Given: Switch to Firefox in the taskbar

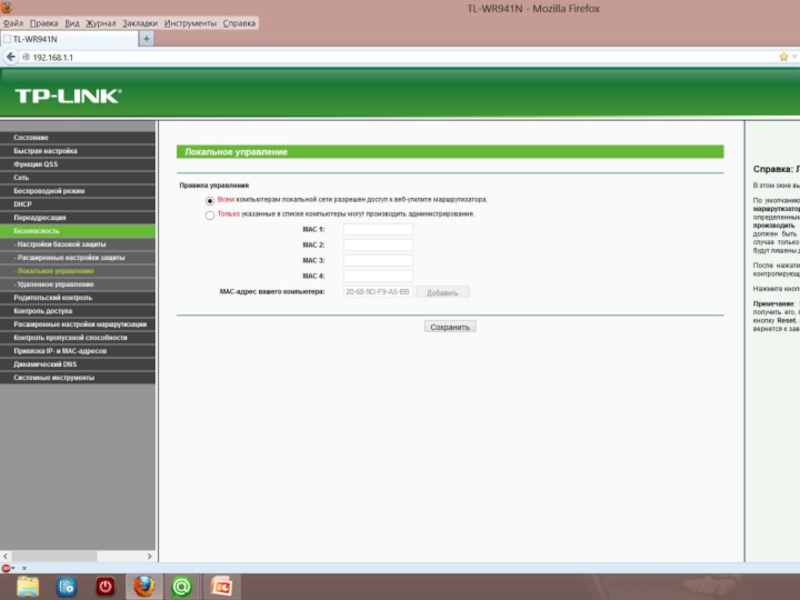Looking at the screenshot, I should [x=144, y=586].
